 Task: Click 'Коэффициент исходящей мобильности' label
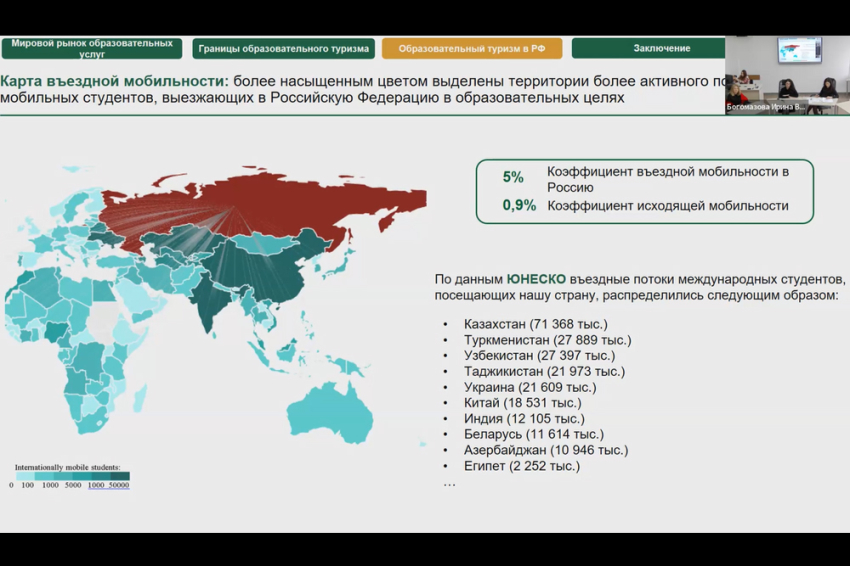click(667, 206)
